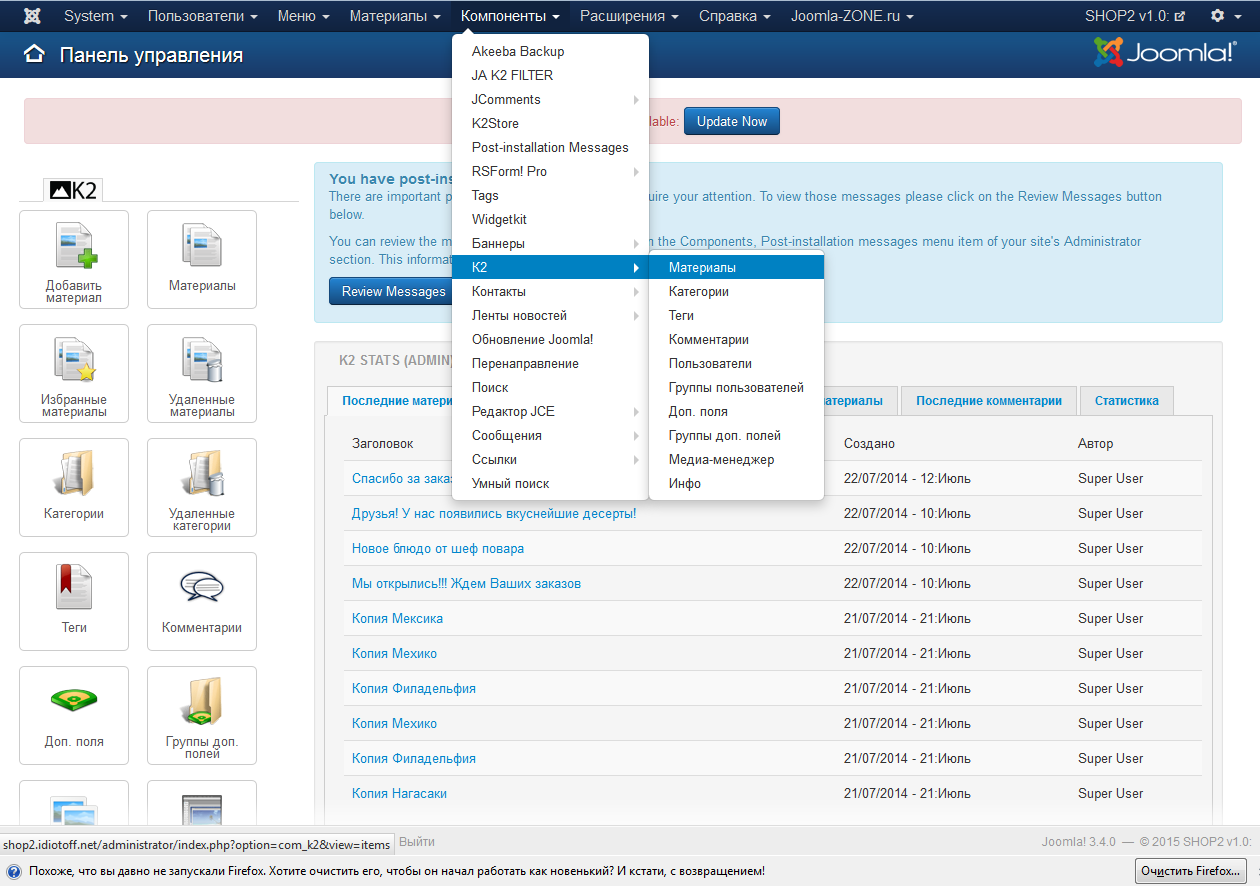Click the home icon beside Панель управления
The height and width of the screenshot is (886, 1260).
[35, 55]
